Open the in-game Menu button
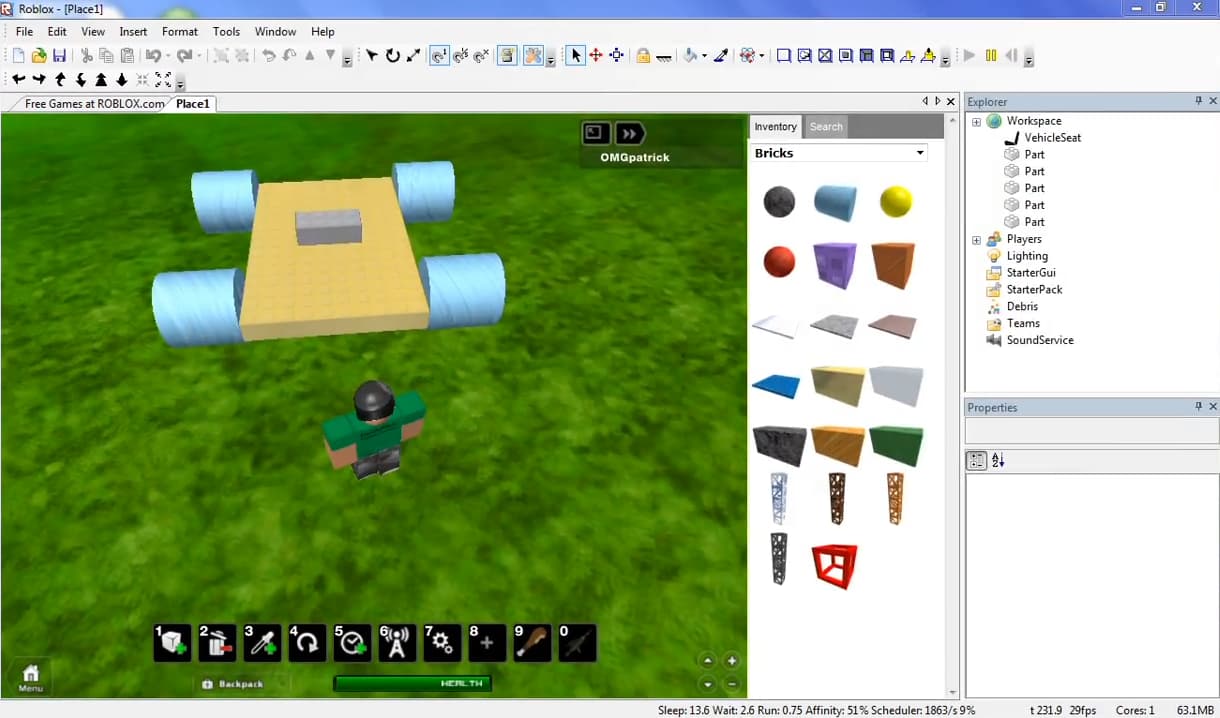The height and width of the screenshot is (718, 1220). click(x=31, y=678)
